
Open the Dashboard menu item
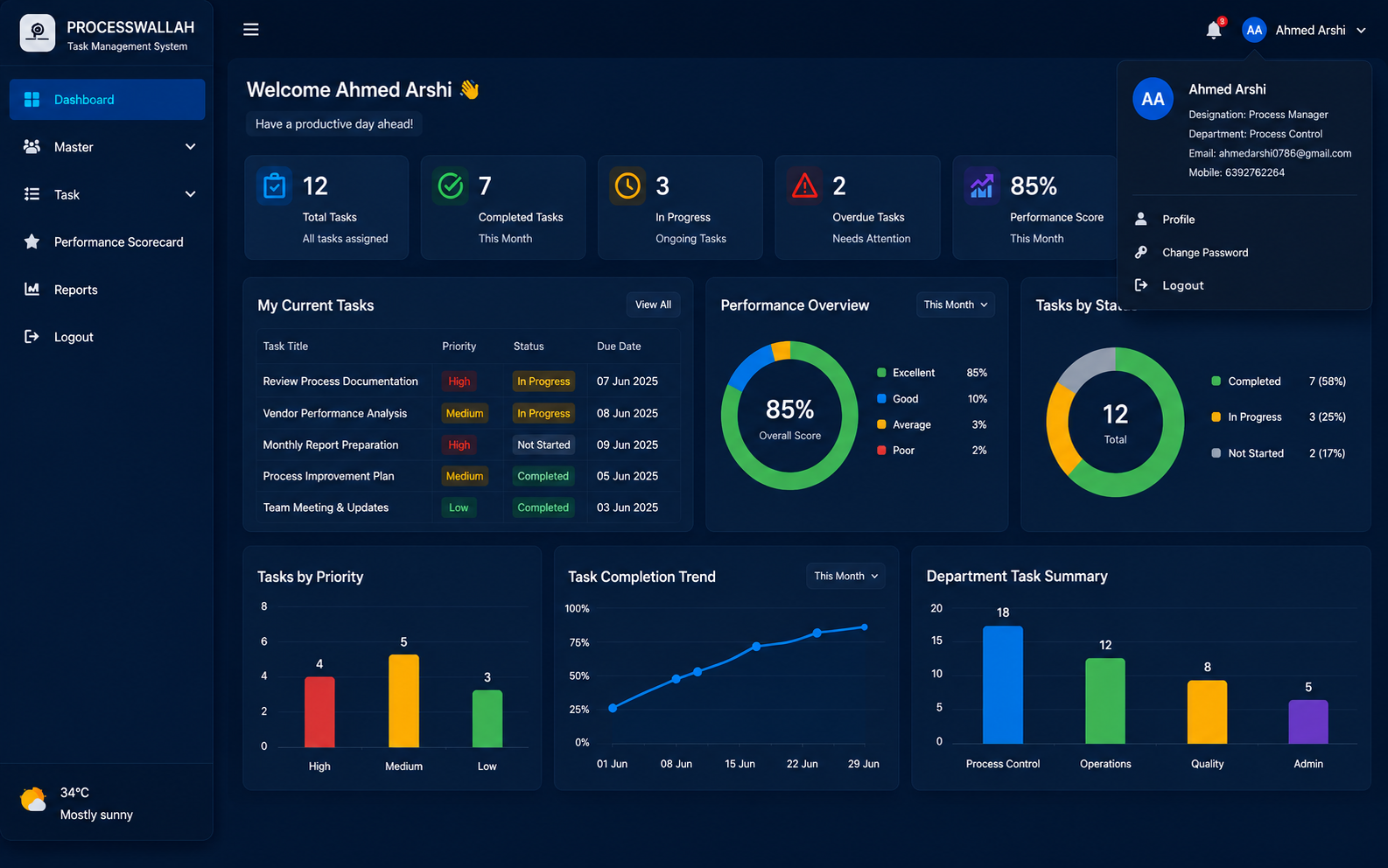108,100
